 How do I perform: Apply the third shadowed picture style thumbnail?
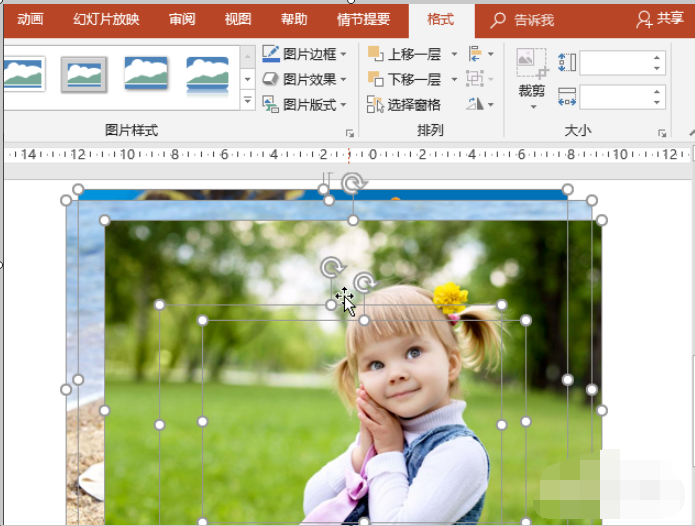[x=146, y=73]
